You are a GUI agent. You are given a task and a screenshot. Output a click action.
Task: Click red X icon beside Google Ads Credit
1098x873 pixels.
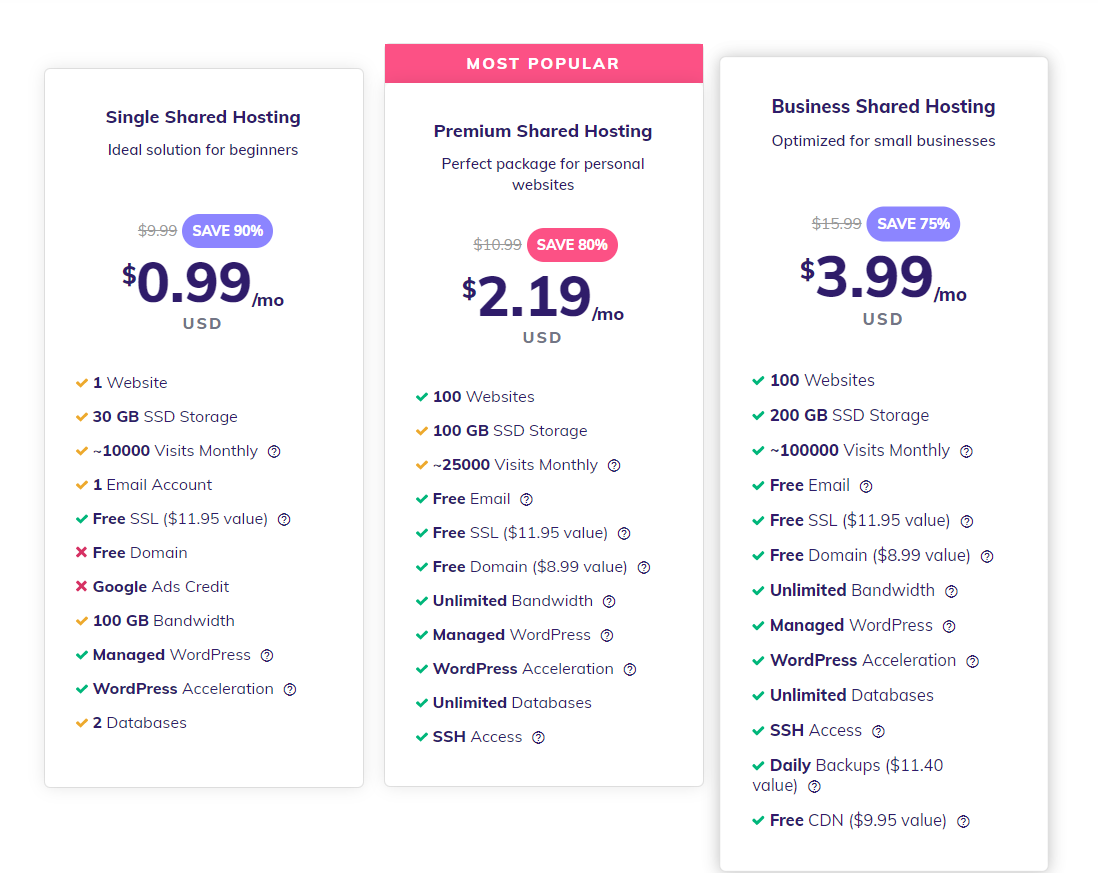click(81, 586)
